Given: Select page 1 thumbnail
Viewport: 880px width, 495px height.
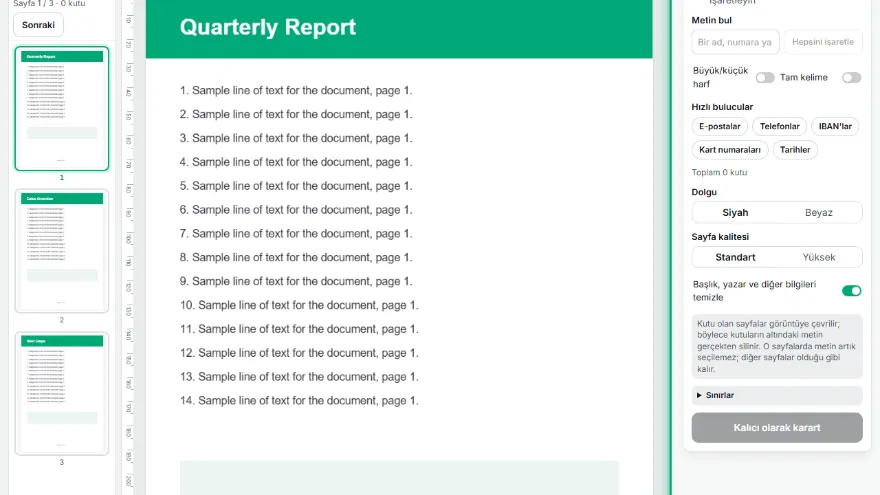Looking at the screenshot, I should [x=62, y=108].
